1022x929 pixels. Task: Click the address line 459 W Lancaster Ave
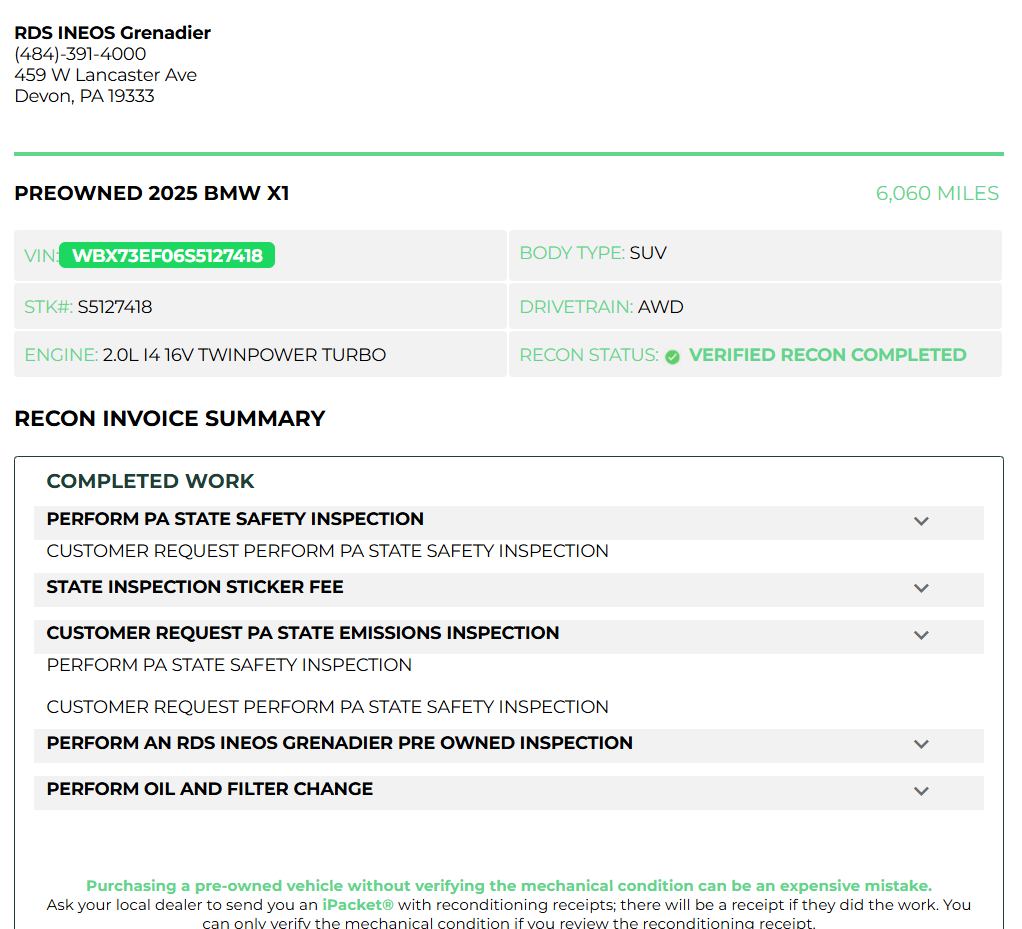pyautogui.click(x=106, y=75)
